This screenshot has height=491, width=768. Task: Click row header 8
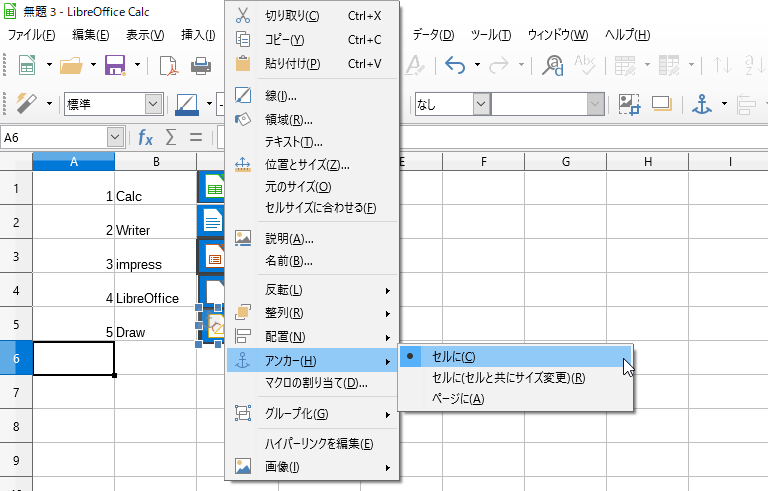click(x=16, y=426)
